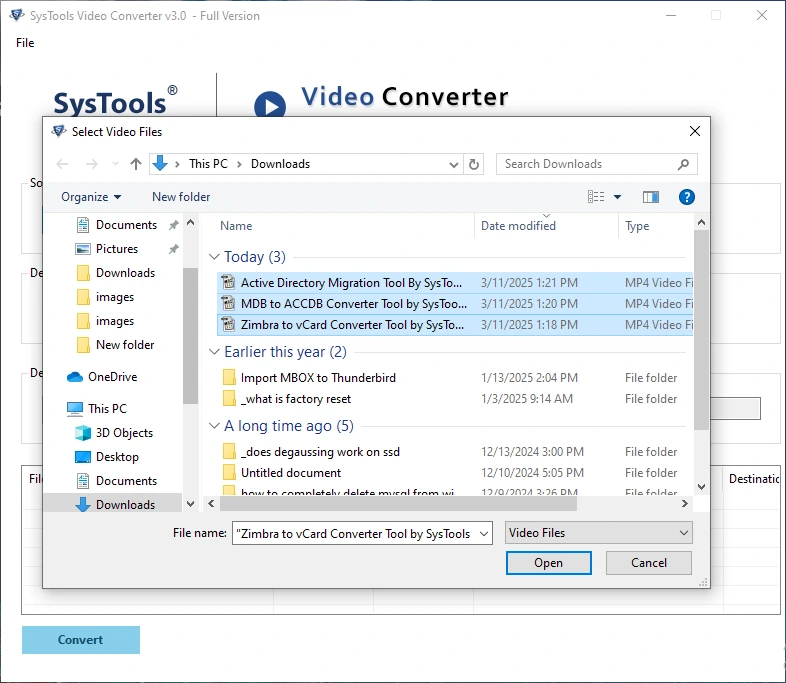Sort by Name column header
Image resolution: width=786 pixels, height=683 pixels.
[x=236, y=226]
